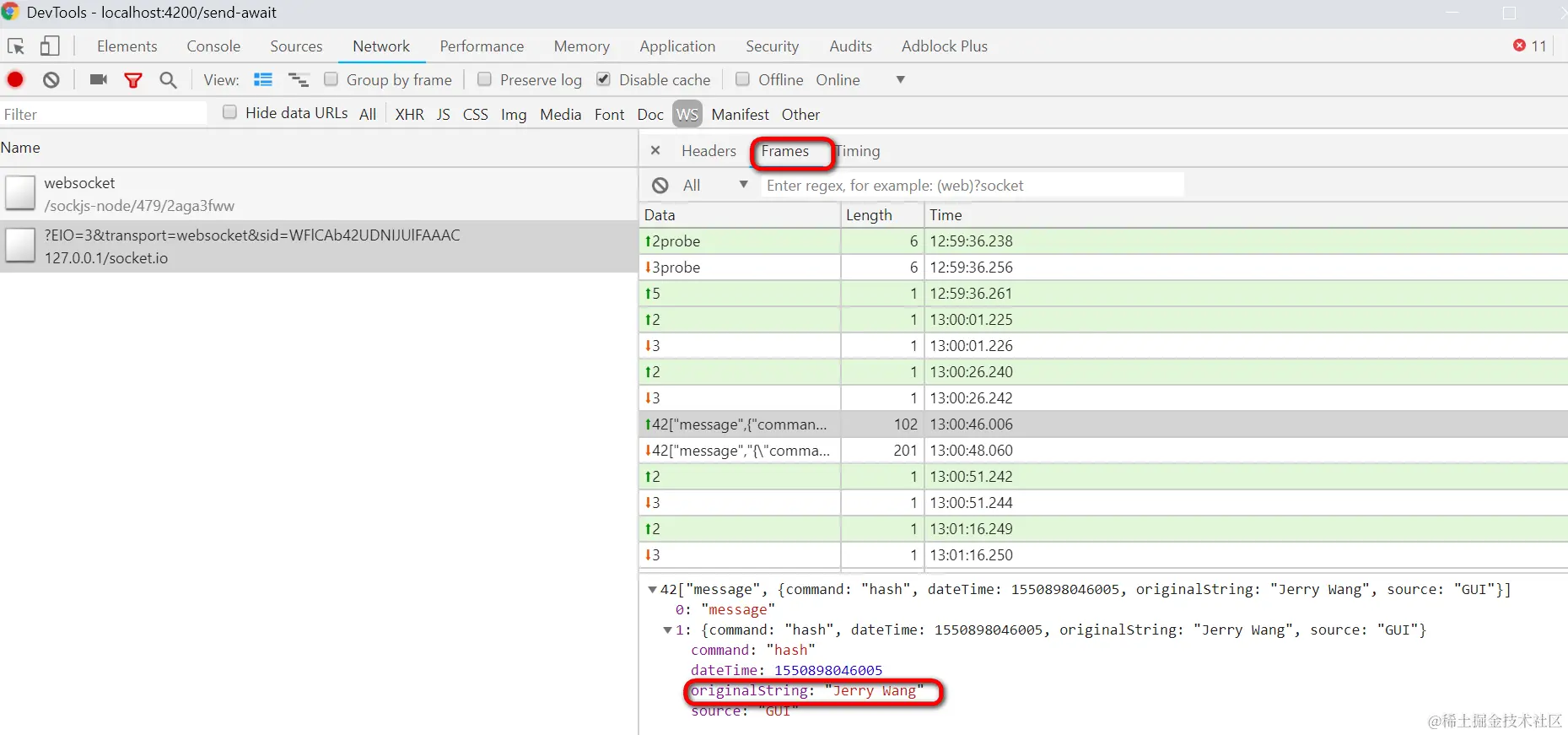Sort frames by Length column header
Screen dimensions: 1568x735
click(882, 215)
